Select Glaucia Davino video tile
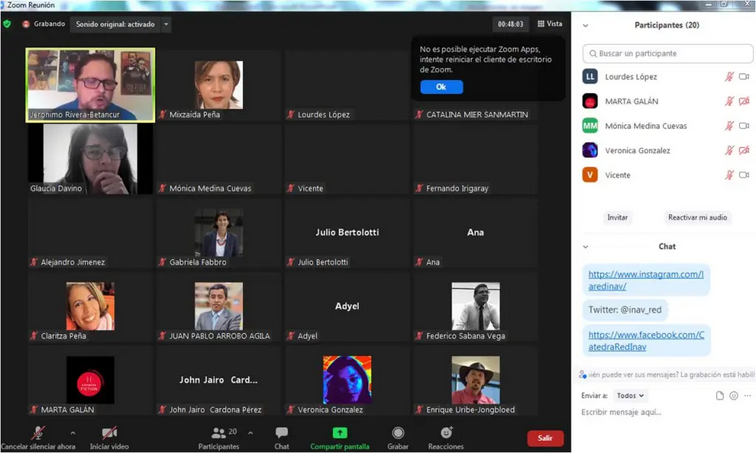The width and height of the screenshot is (756, 453). click(90, 159)
